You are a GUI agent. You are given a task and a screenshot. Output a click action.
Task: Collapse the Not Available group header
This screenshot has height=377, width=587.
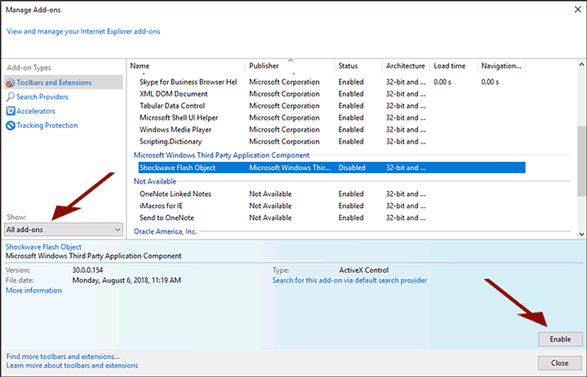pos(155,182)
